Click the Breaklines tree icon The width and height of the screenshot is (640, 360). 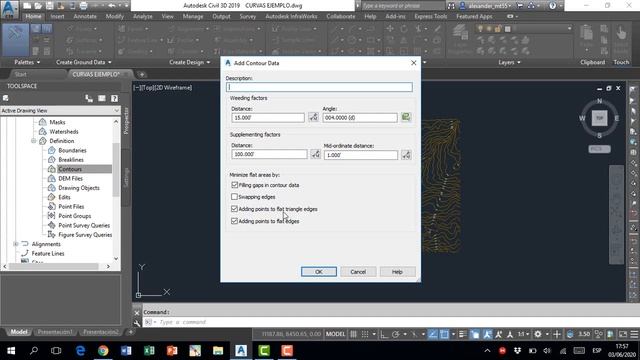pyautogui.click(x=51, y=160)
